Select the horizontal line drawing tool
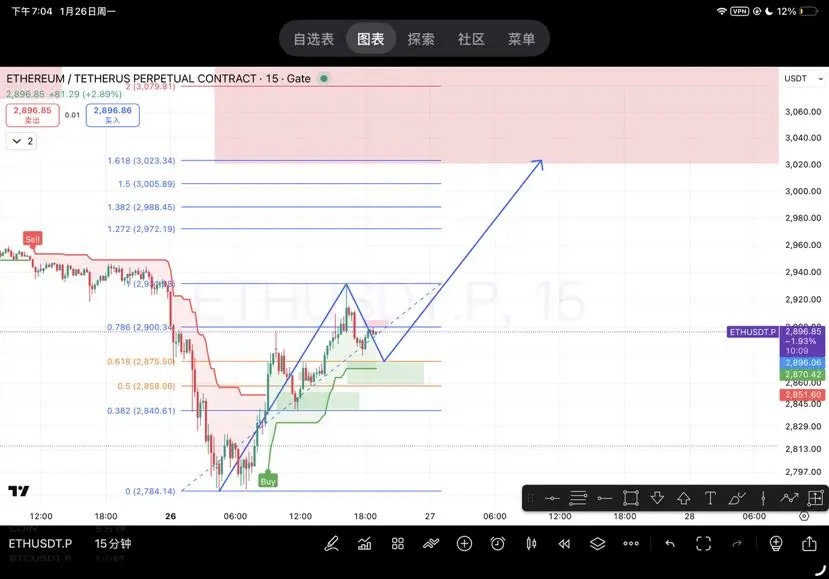829x579 pixels. click(552, 499)
